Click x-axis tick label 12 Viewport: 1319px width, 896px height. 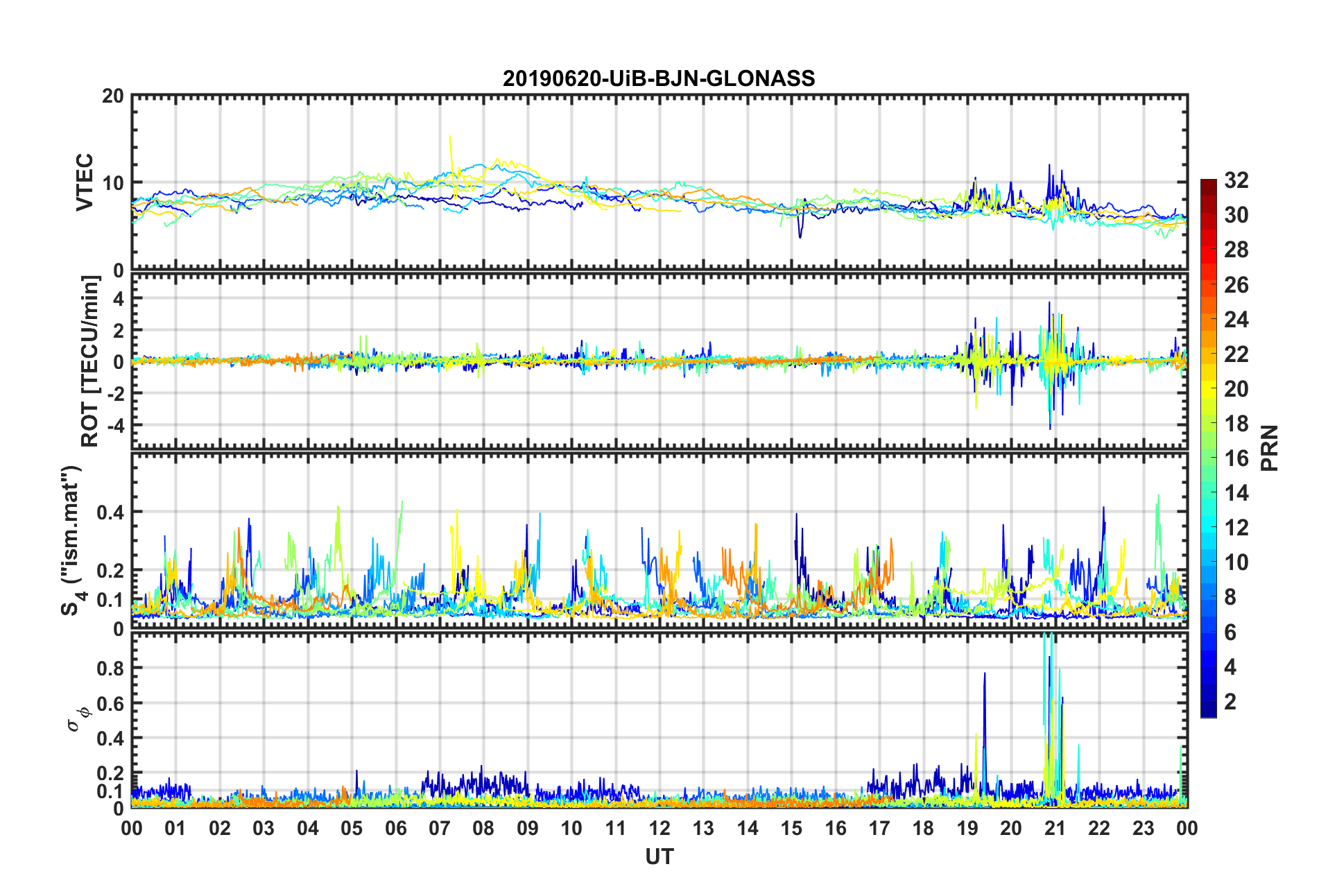[x=659, y=828]
